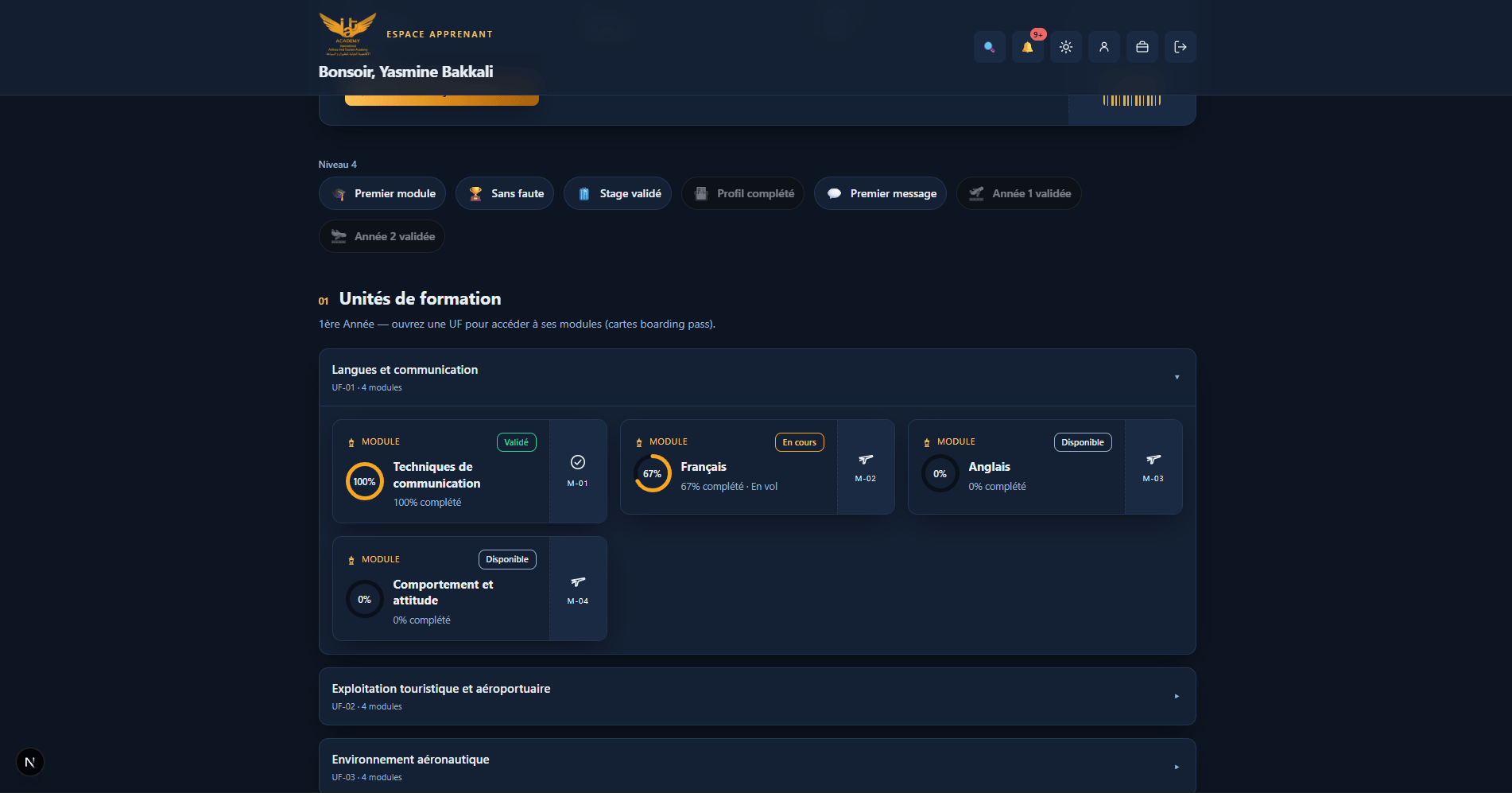Screen dimensions: 1512x793
Task: Toggle light theme sun icon
Action: 1065,47
